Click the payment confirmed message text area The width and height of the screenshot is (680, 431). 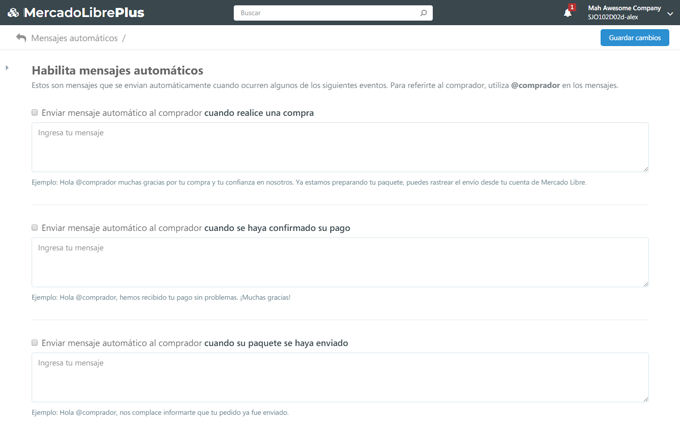pyautogui.click(x=340, y=262)
